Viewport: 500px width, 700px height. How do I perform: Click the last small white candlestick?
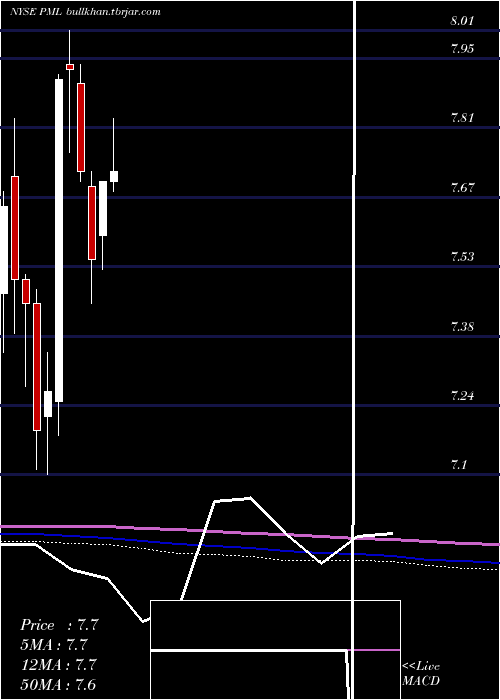tap(114, 176)
